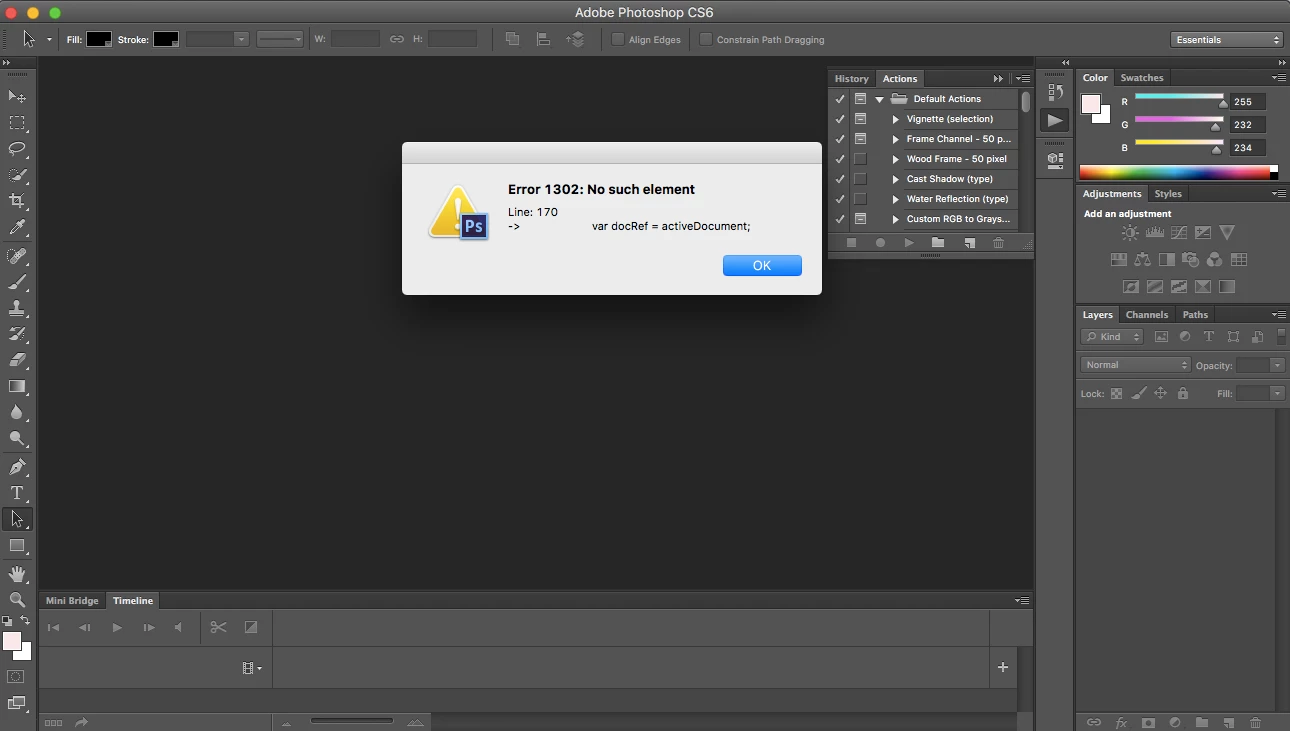Screen dimensions: 1290x731
Task: Select the Eyedropper tool
Action: tap(17, 228)
